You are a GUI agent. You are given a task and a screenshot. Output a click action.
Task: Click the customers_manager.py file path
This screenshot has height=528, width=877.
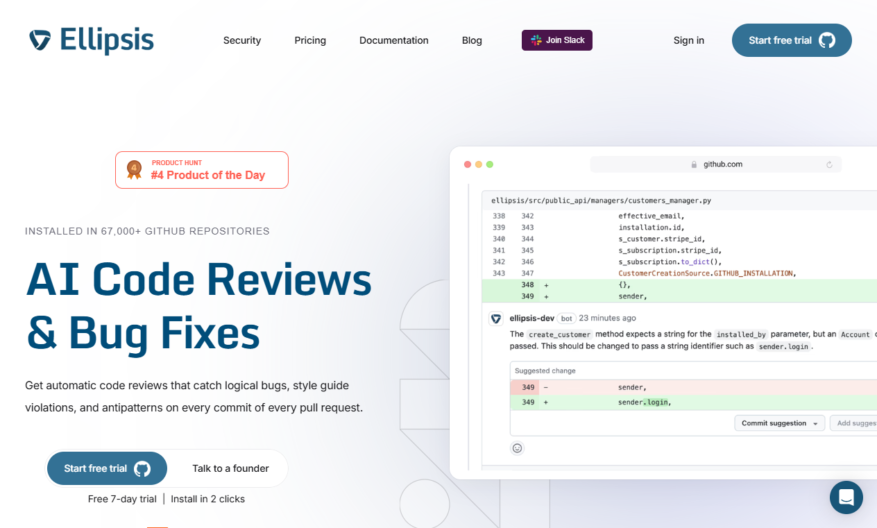(x=601, y=200)
